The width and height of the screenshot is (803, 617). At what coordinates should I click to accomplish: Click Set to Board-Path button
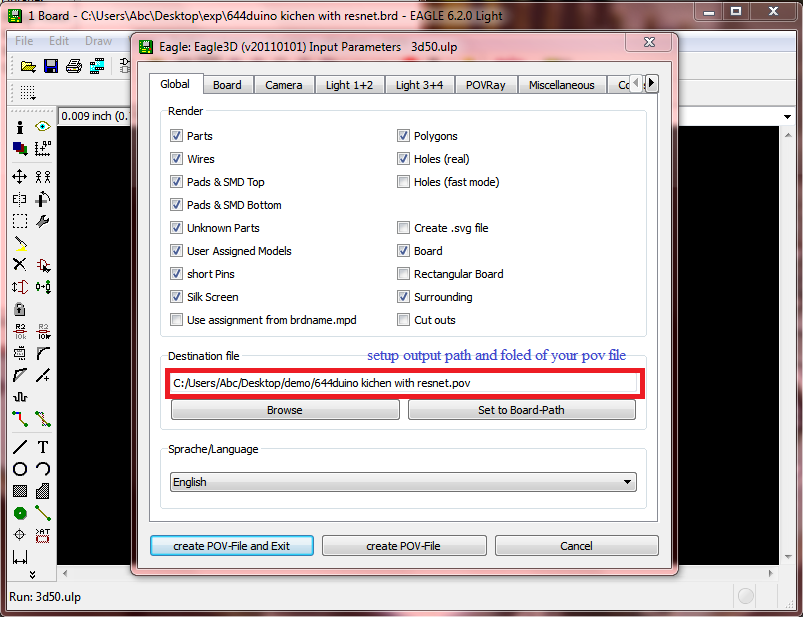pos(521,410)
